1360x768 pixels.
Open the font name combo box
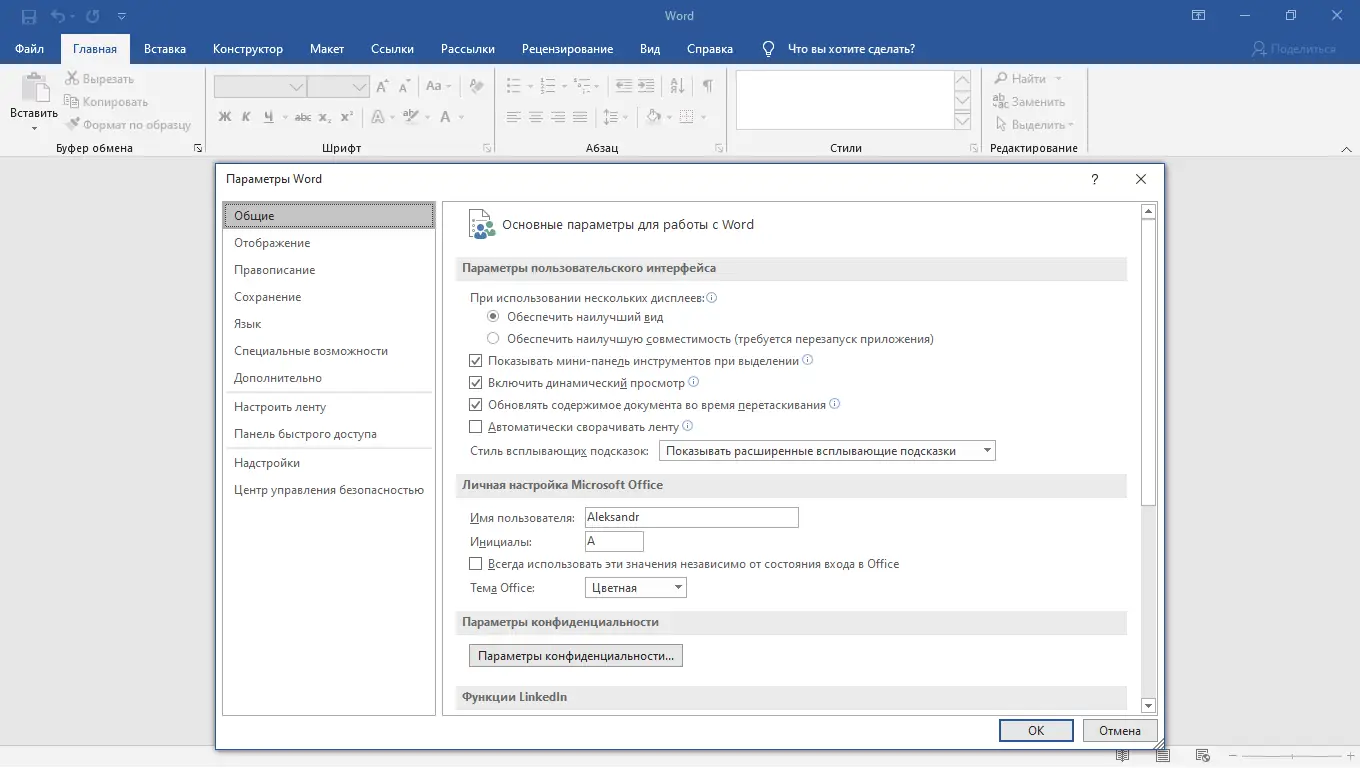click(x=260, y=87)
